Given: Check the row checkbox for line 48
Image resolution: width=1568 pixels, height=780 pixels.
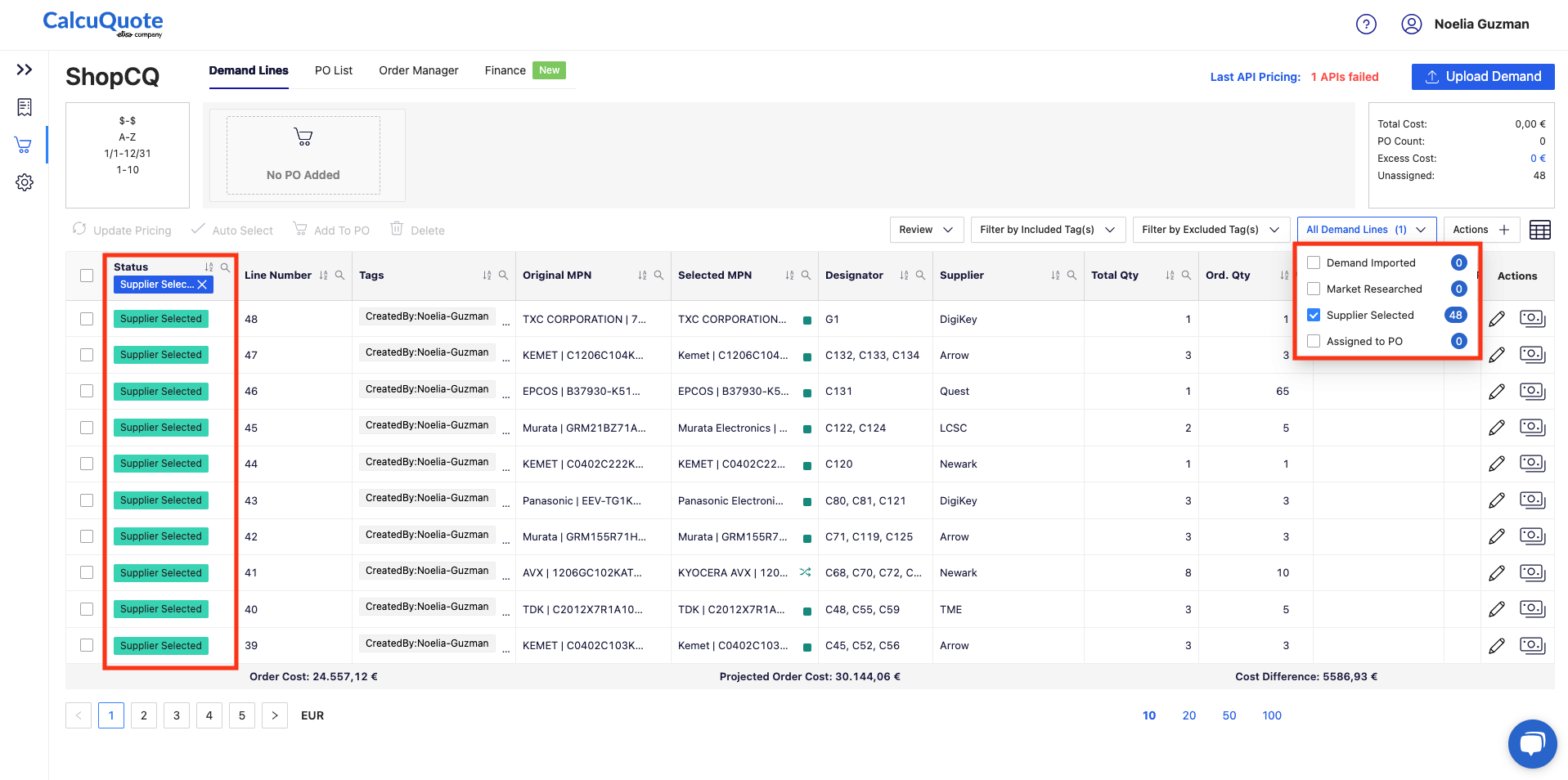Looking at the screenshot, I should [87, 319].
